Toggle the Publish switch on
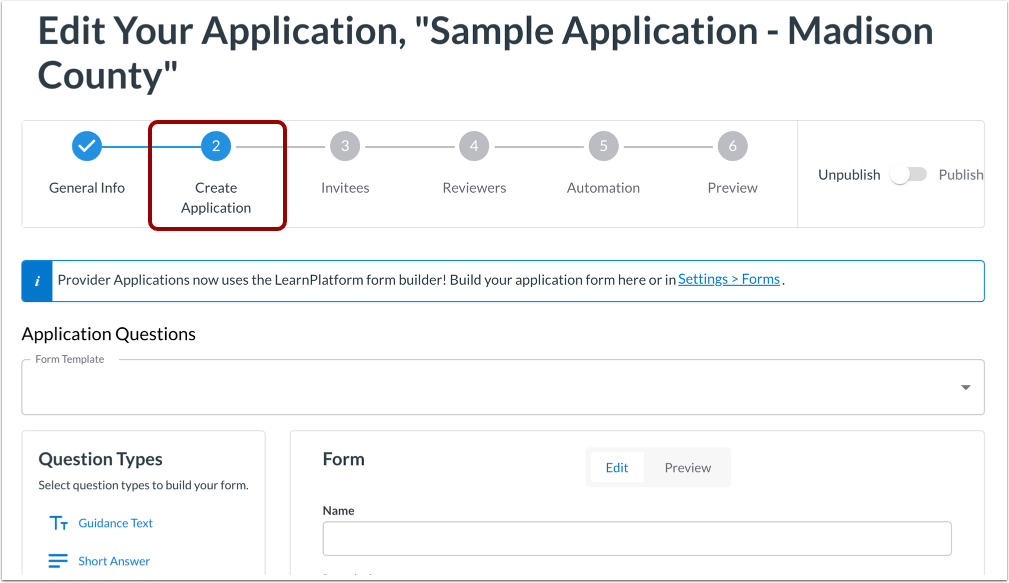Image resolution: width=1009 pixels, height=583 pixels. [x=908, y=174]
